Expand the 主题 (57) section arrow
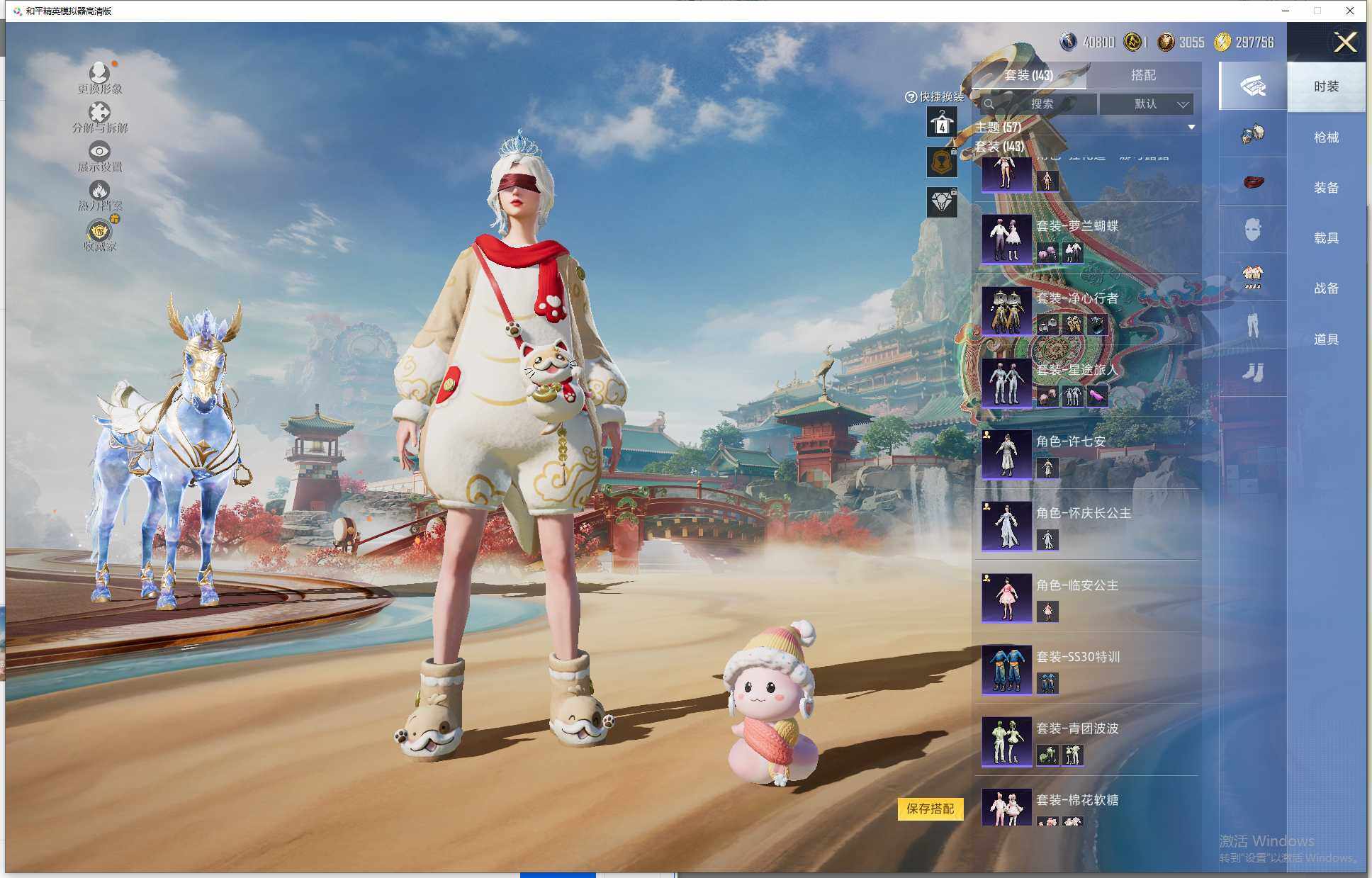1372x878 pixels. [x=1191, y=128]
